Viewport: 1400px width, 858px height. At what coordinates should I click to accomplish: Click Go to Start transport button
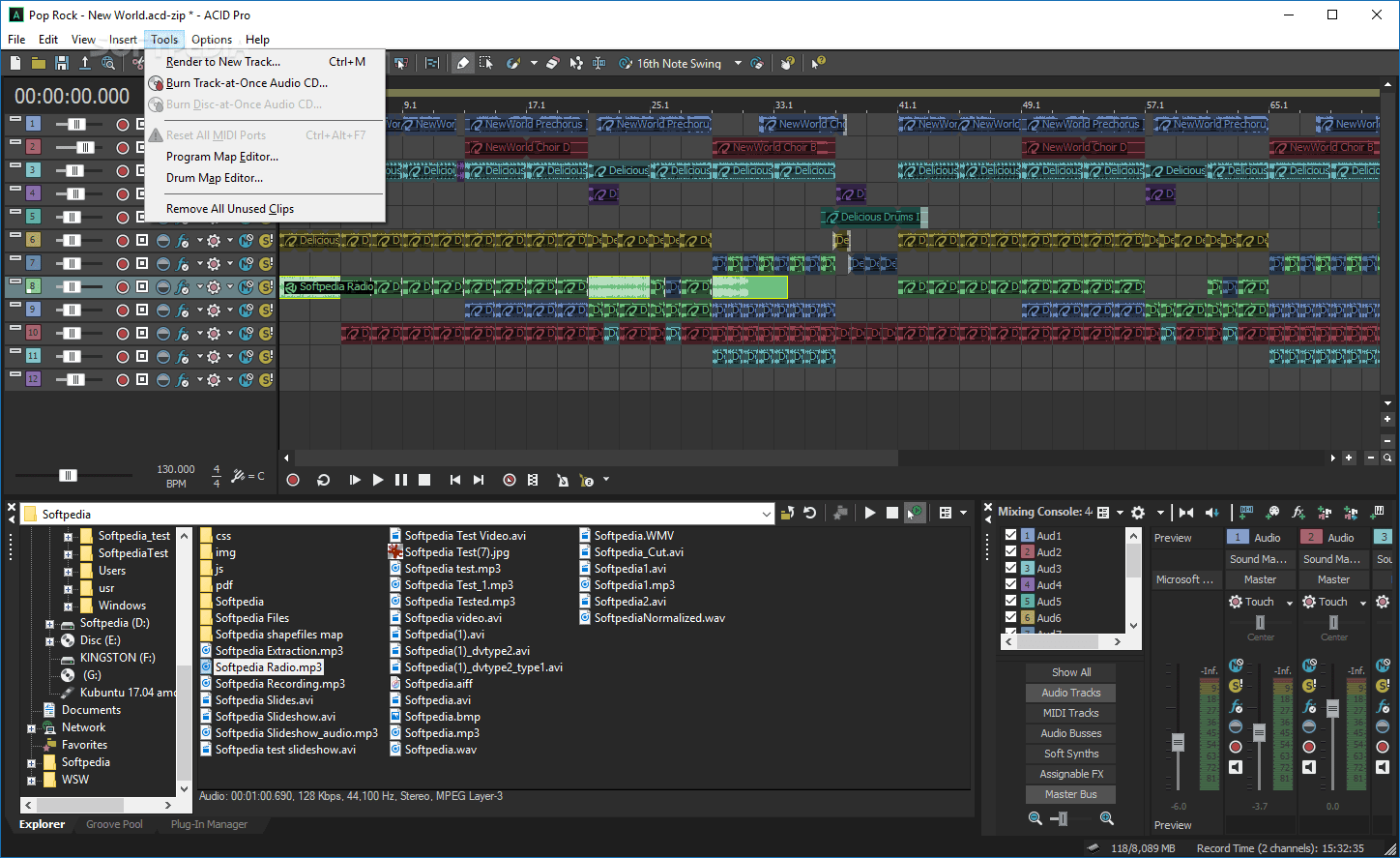(x=455, y=480)
